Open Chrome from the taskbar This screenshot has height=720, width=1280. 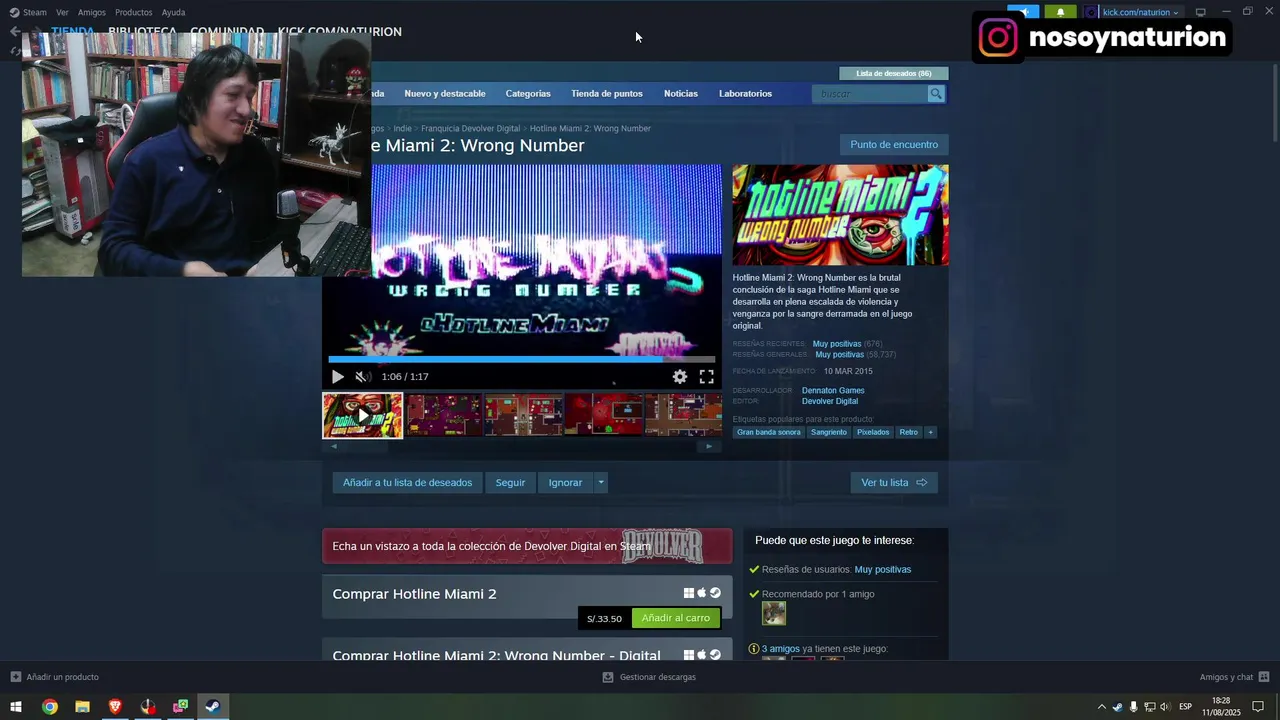point(50,707)
